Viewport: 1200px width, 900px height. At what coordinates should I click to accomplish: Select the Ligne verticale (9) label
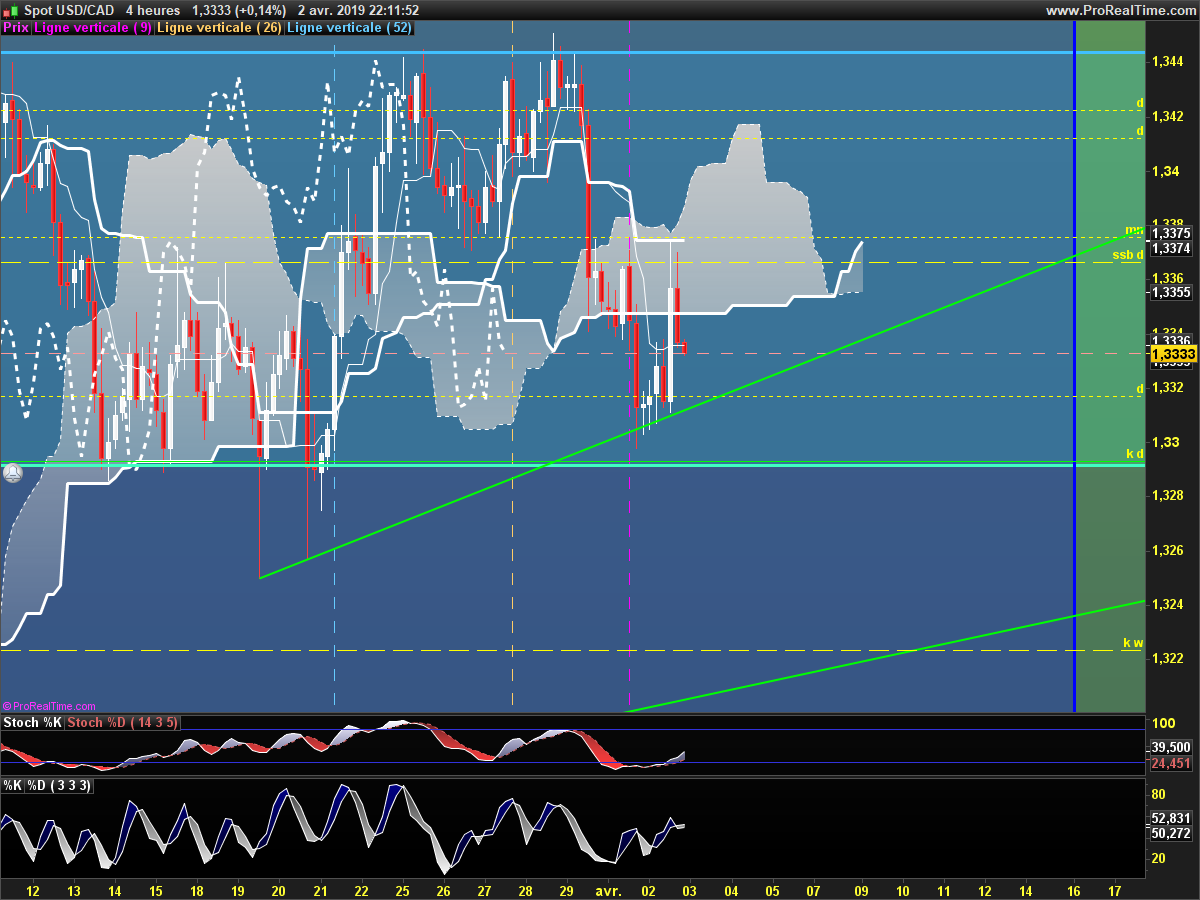pos(93,28)
